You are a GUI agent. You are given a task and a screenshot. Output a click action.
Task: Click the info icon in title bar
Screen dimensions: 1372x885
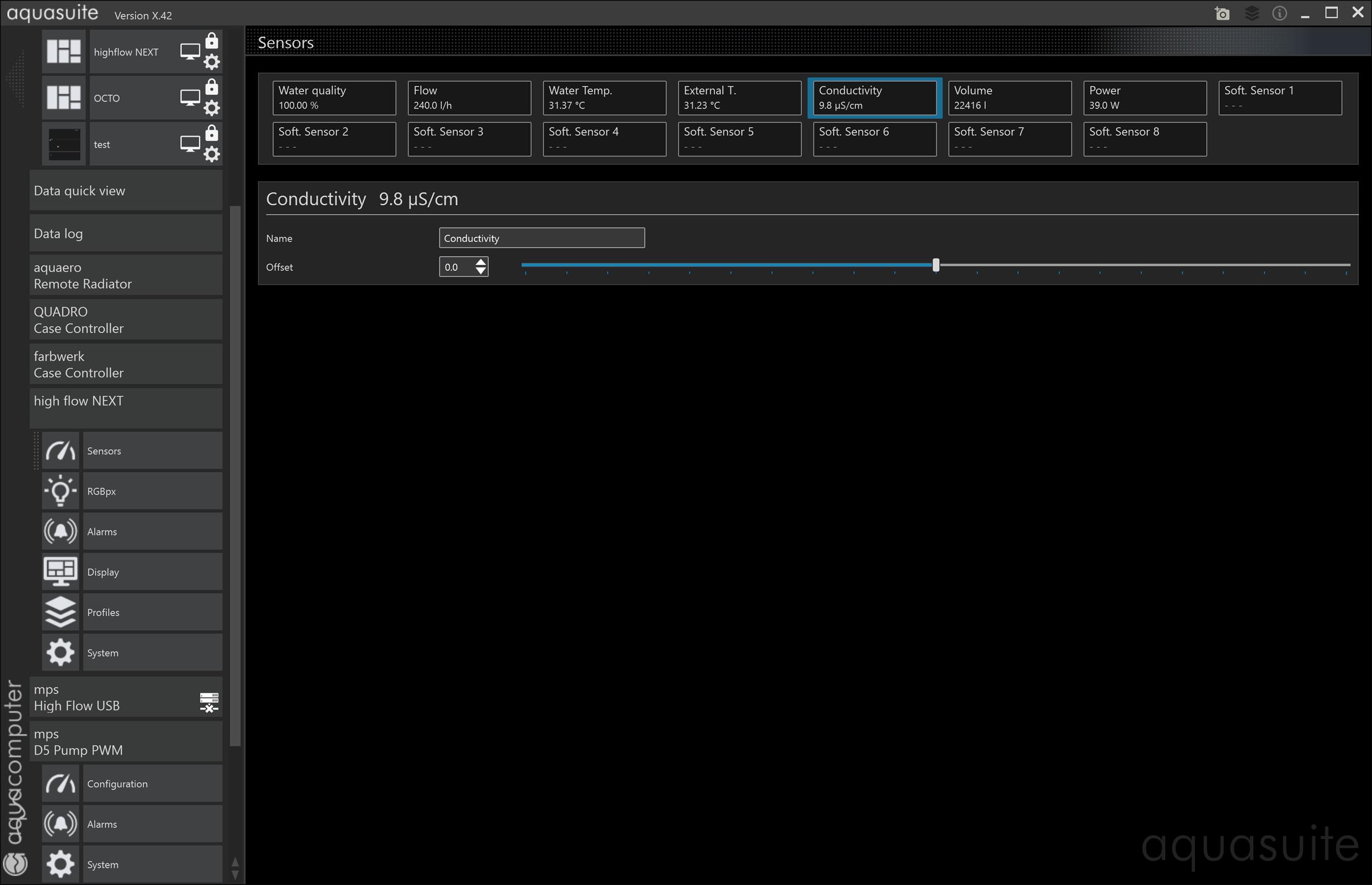1279,13
